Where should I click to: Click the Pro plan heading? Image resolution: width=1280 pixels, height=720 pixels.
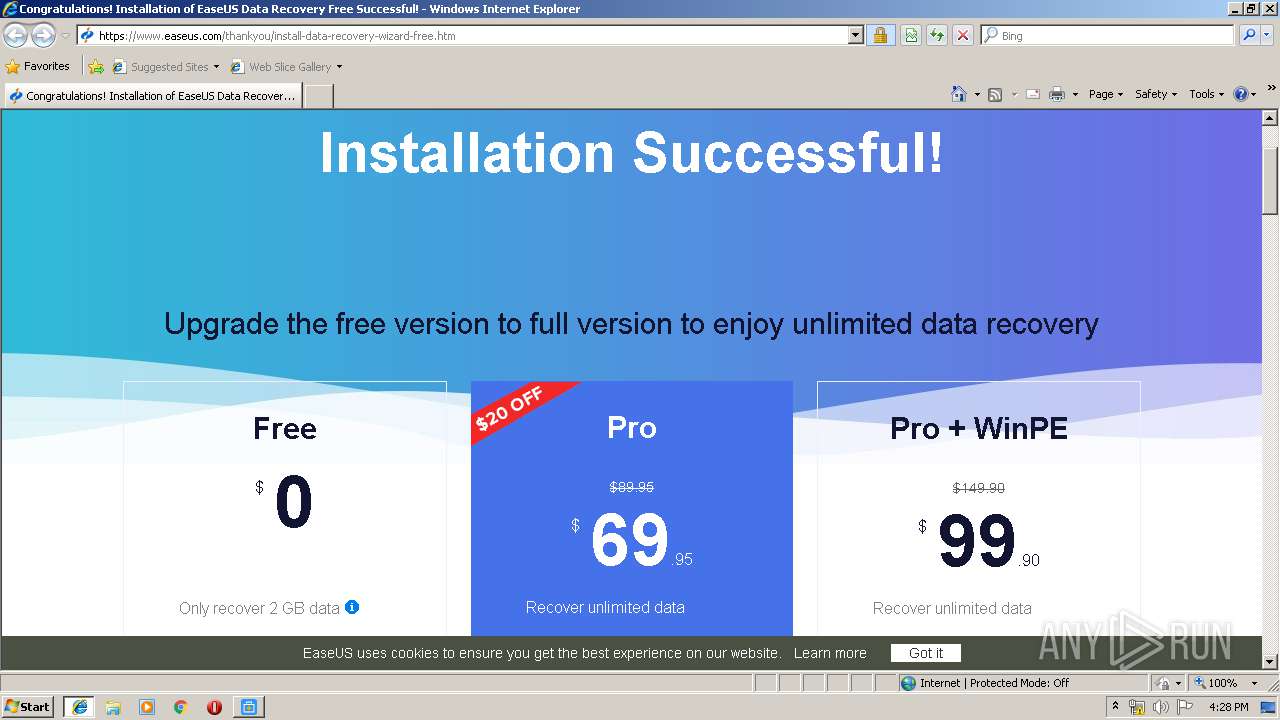(x=632, y=428)
